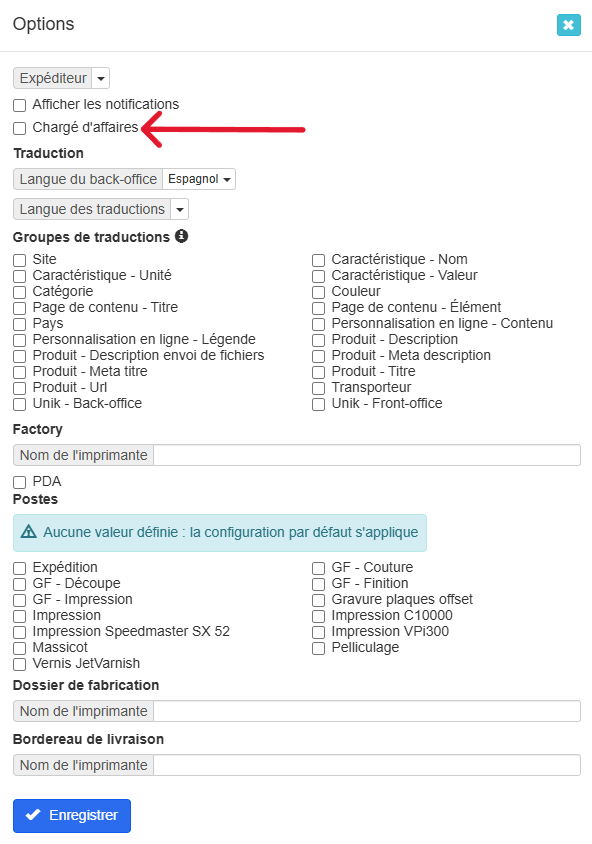
Task: Save options with the Enregistrer button
Action: tap(72, 815)
